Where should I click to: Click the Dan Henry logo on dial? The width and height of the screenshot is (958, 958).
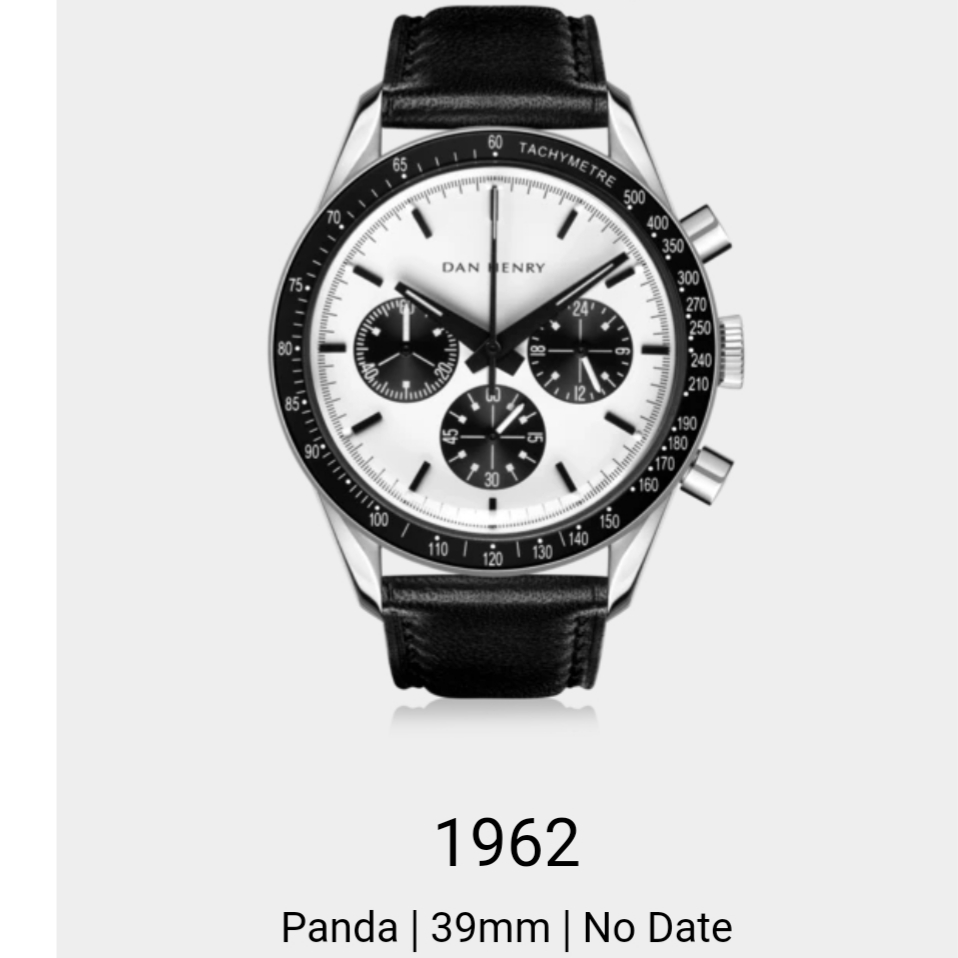click(x=494, y=268)
